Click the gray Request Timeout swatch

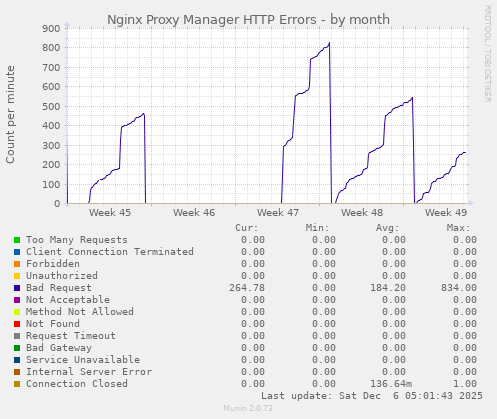(17, 336)
